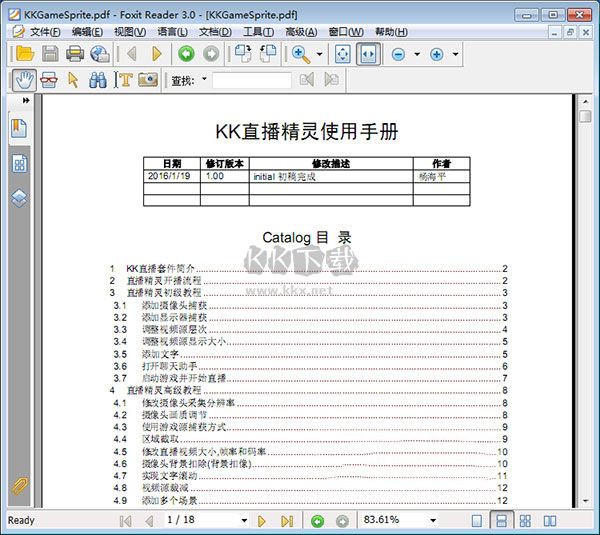Click the blue zoom out minus button
Image resolution: width=600 pixels, height=535 pixels.
point(398,54)
